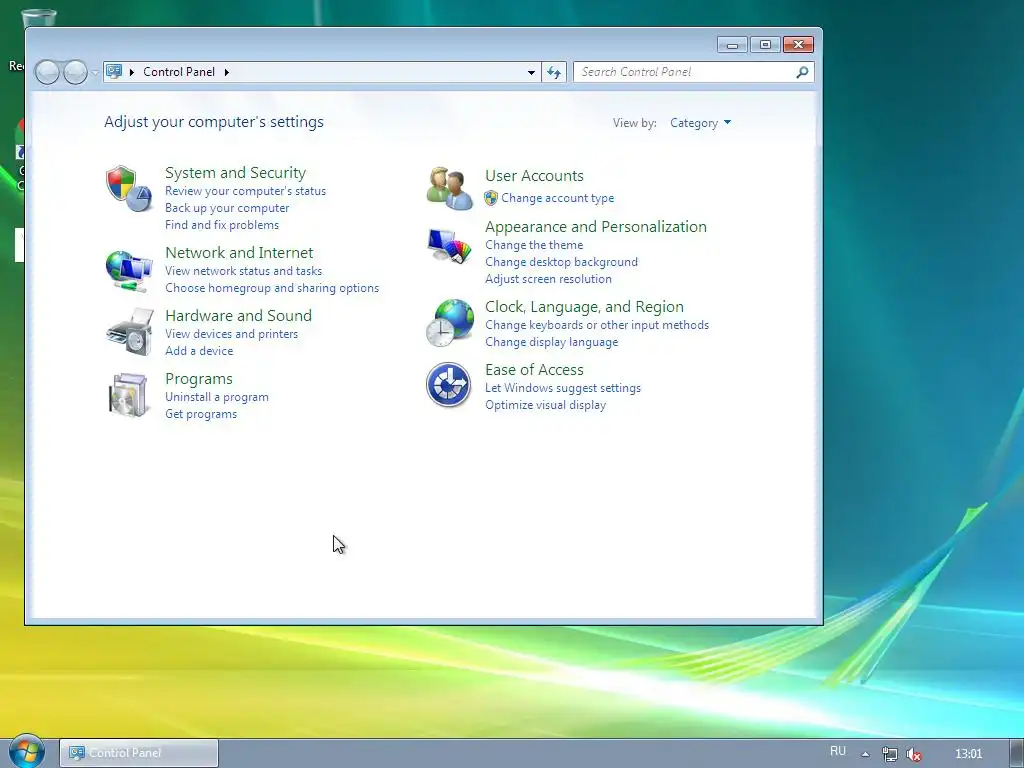Click the Back navigation button

(47, 72)
